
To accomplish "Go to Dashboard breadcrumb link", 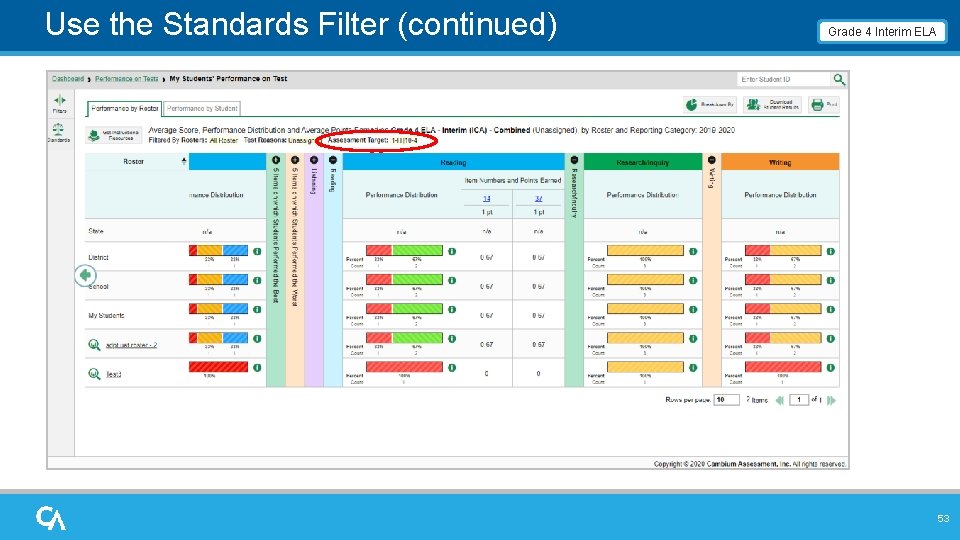I will point(68,78).
